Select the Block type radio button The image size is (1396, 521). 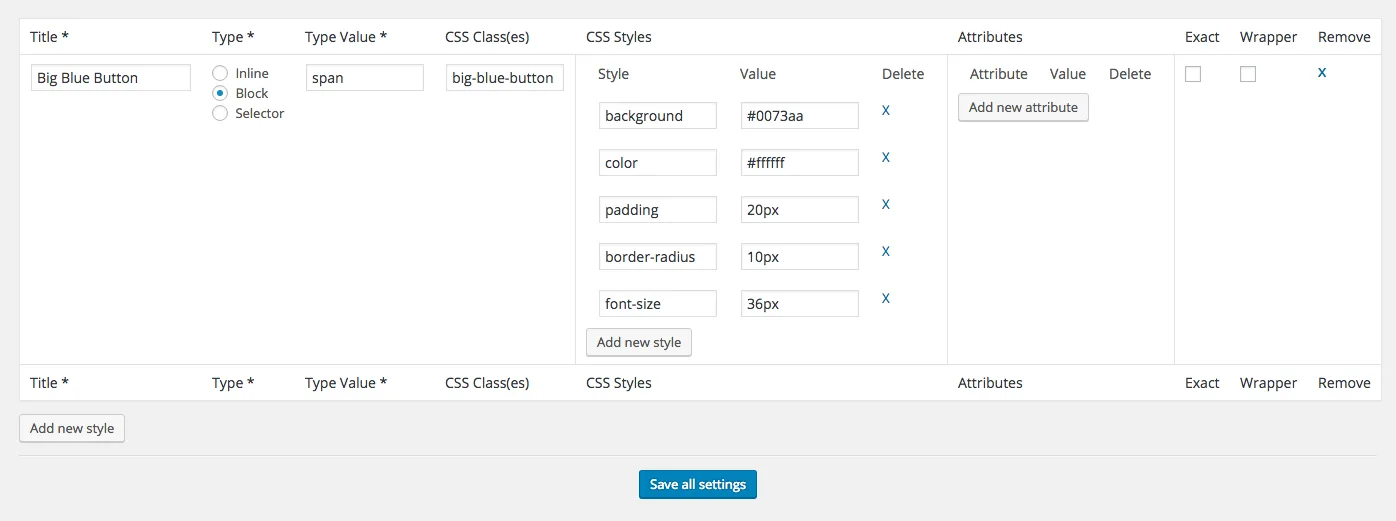220,93
